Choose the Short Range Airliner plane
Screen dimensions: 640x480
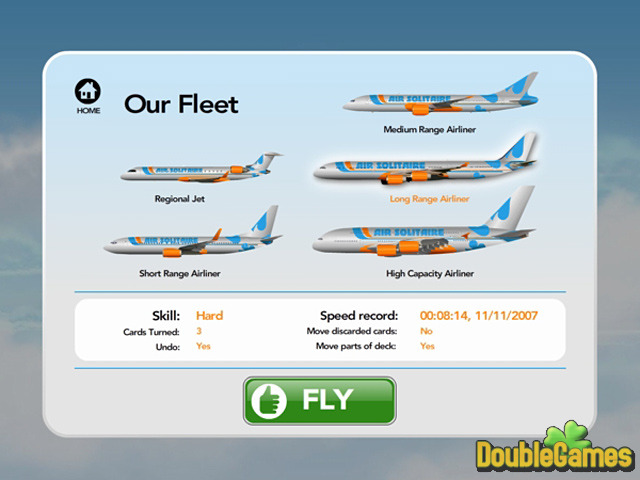(193, 232)
